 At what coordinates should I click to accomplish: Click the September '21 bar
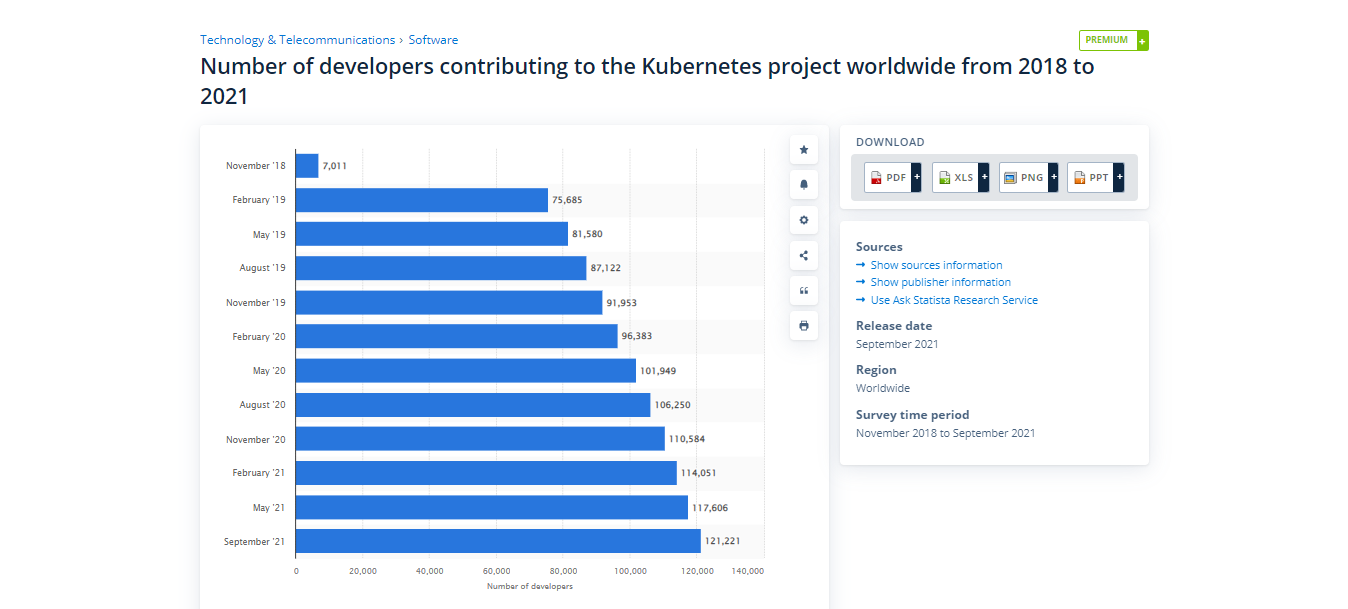click(x=497, y=541)
